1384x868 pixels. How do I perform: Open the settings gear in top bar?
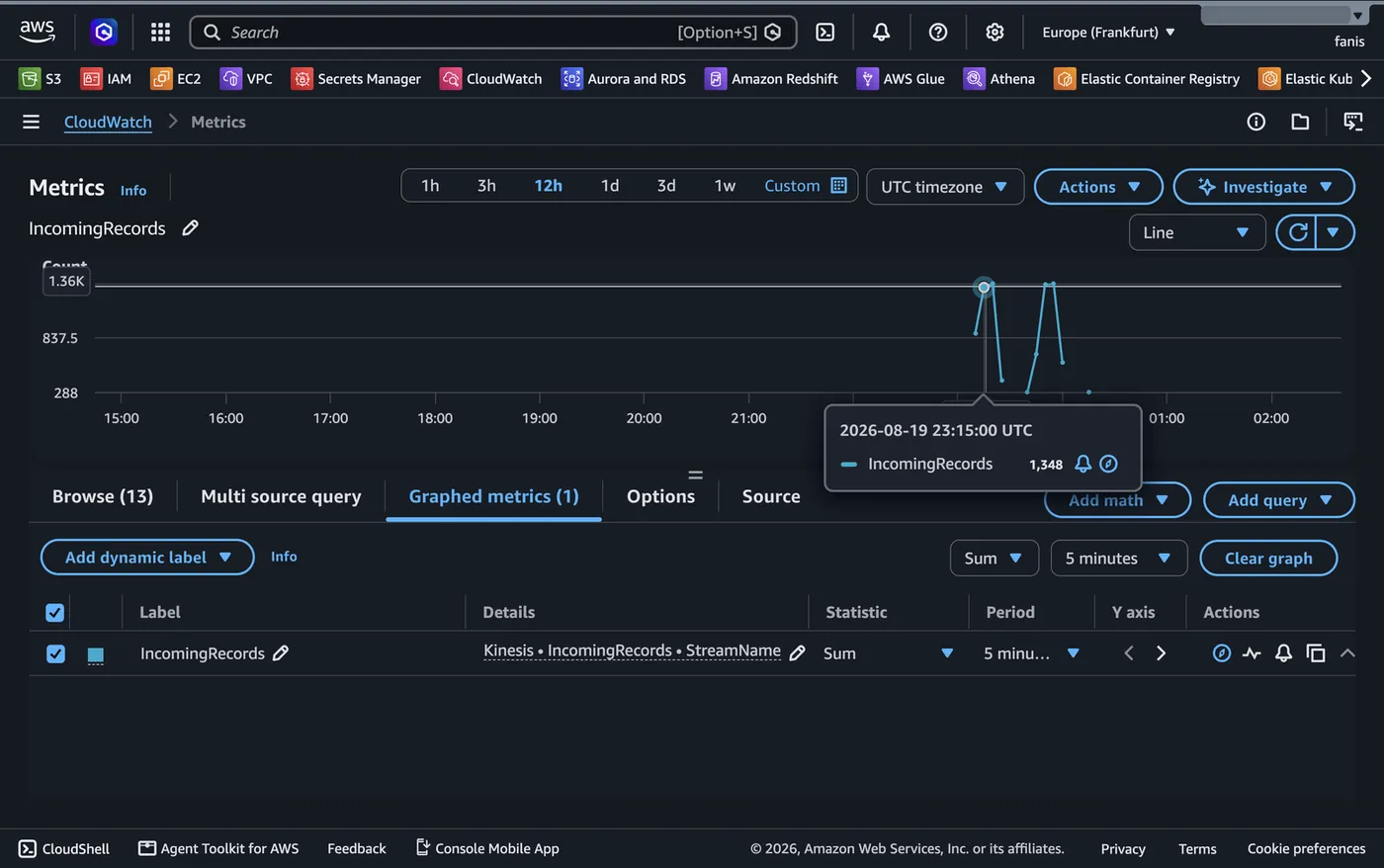click(995, 33)
